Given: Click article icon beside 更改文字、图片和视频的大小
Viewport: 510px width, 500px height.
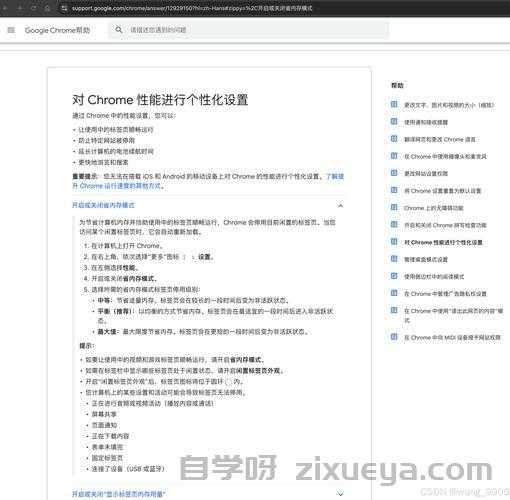Looking at the screenshot, I should 394,104.
